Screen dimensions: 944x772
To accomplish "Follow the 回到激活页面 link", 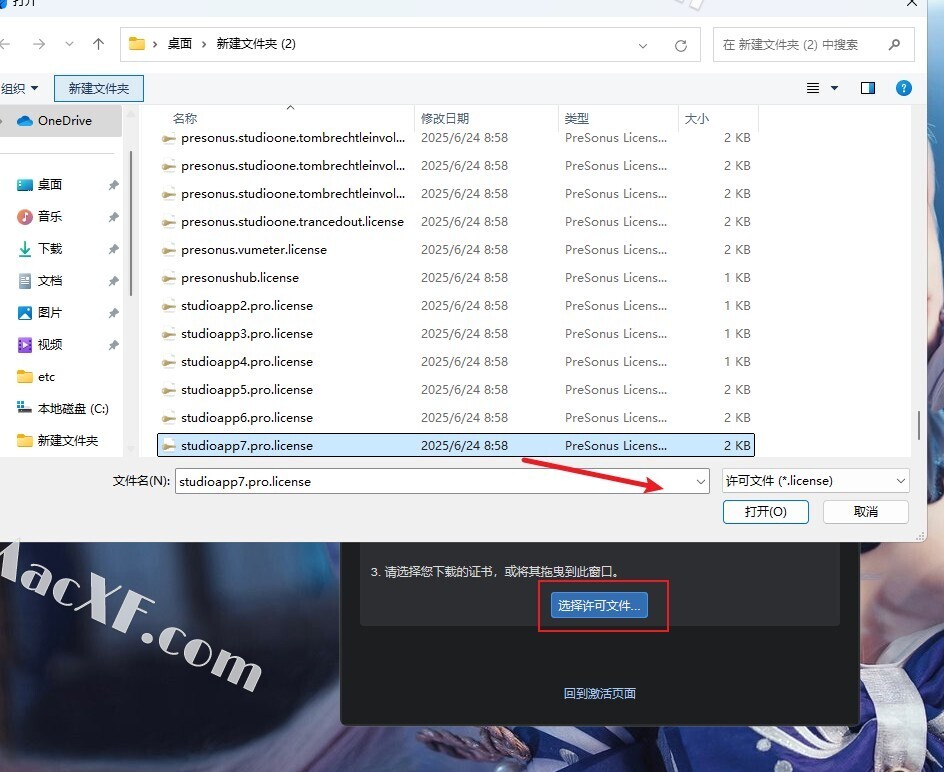I will pyautogui.click(x=600, y=693).
